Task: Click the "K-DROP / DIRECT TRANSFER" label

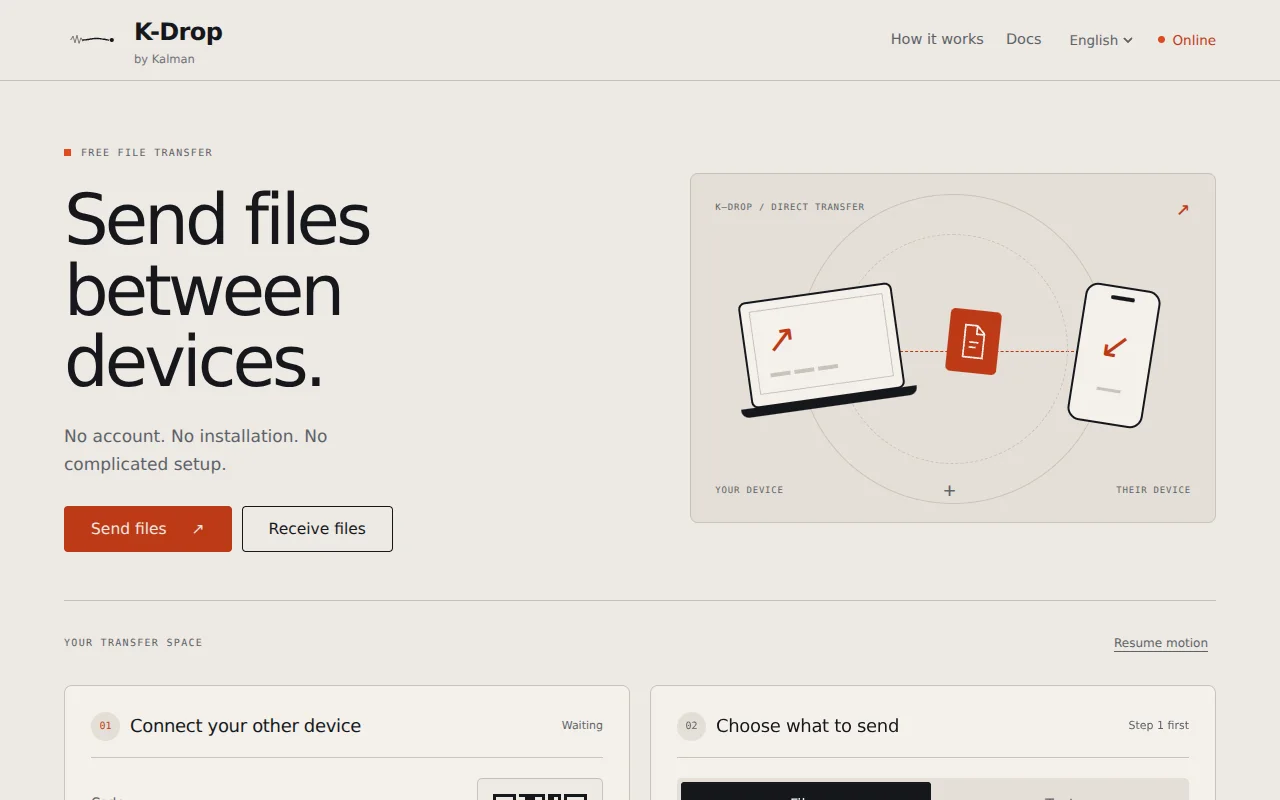Action: point(790,207)
